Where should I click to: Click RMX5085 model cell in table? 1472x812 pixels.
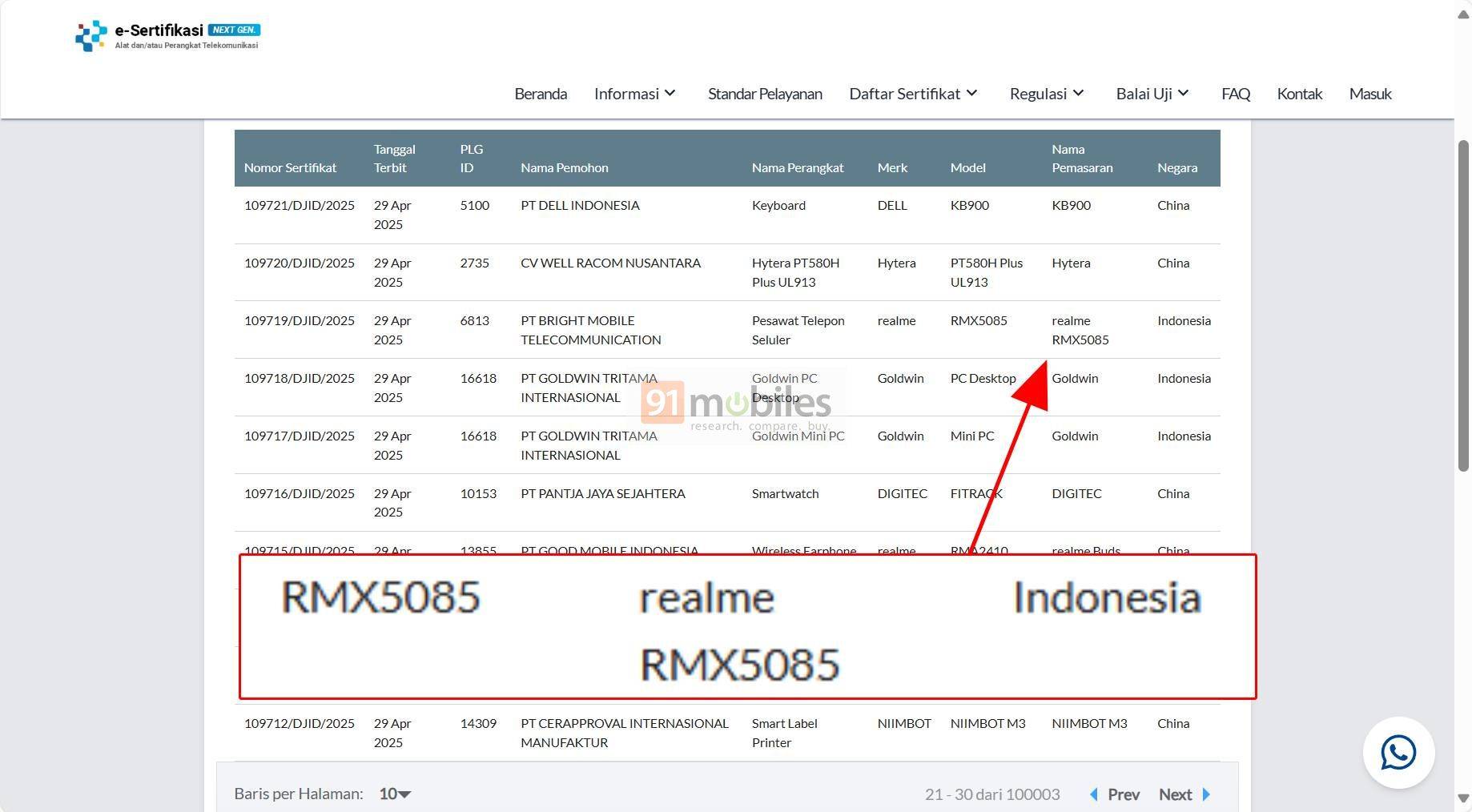(979, 320)
